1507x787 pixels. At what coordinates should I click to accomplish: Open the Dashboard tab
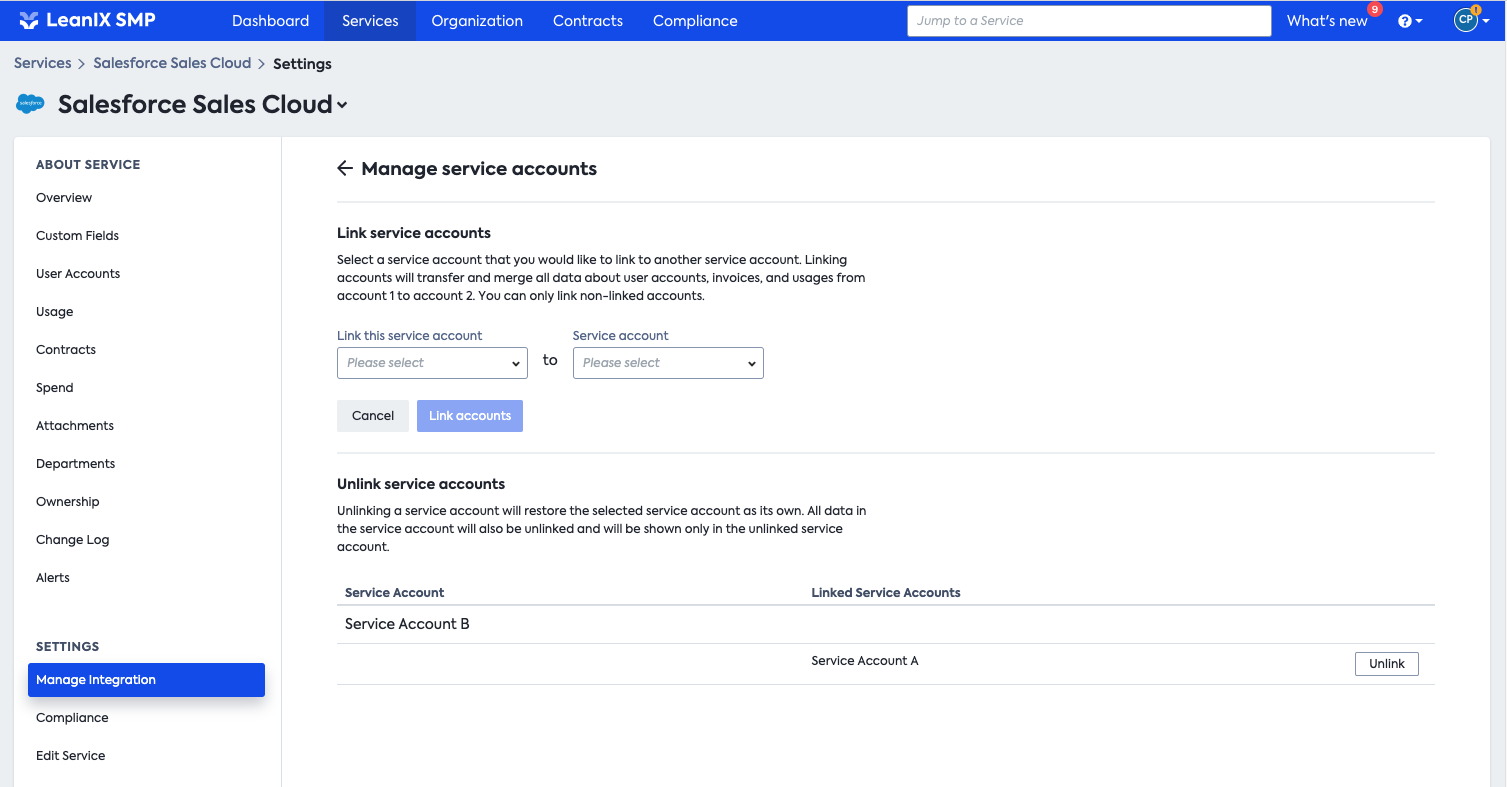(x=270, y=21)
